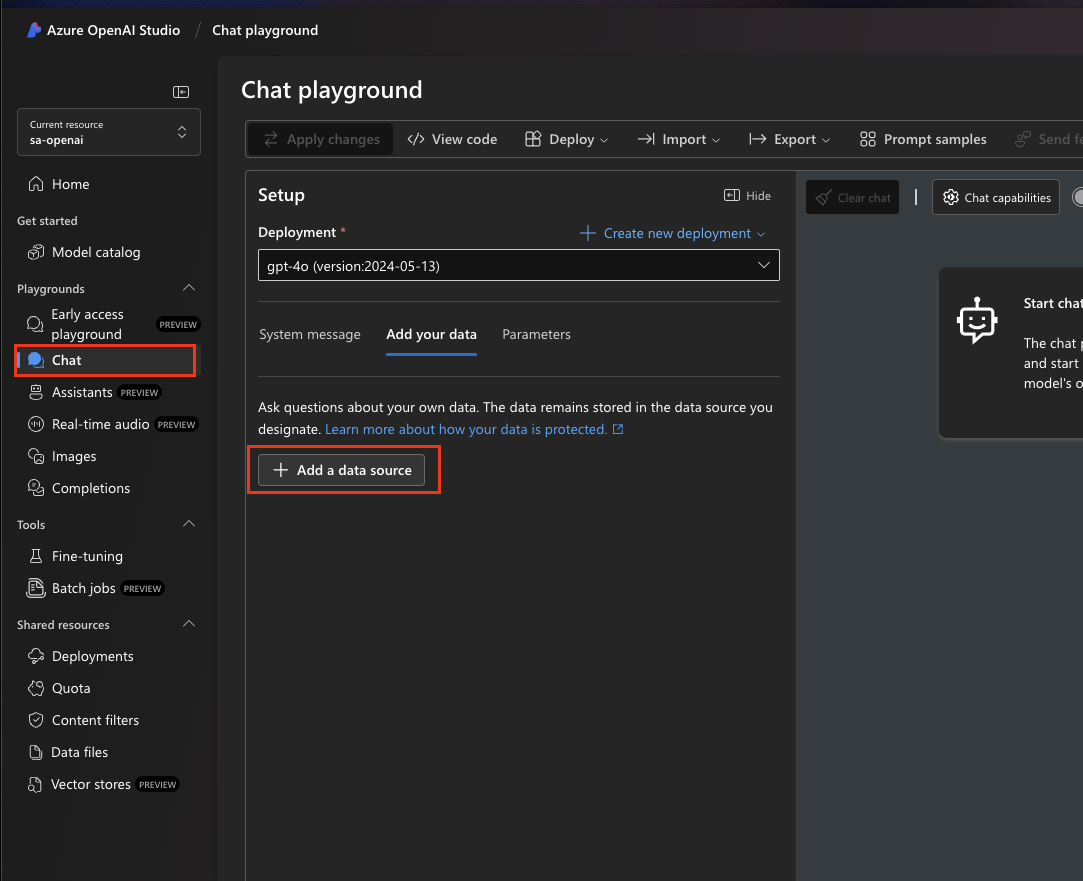
Task: Click the Chat capabilities gear icon
Action: 950,197
